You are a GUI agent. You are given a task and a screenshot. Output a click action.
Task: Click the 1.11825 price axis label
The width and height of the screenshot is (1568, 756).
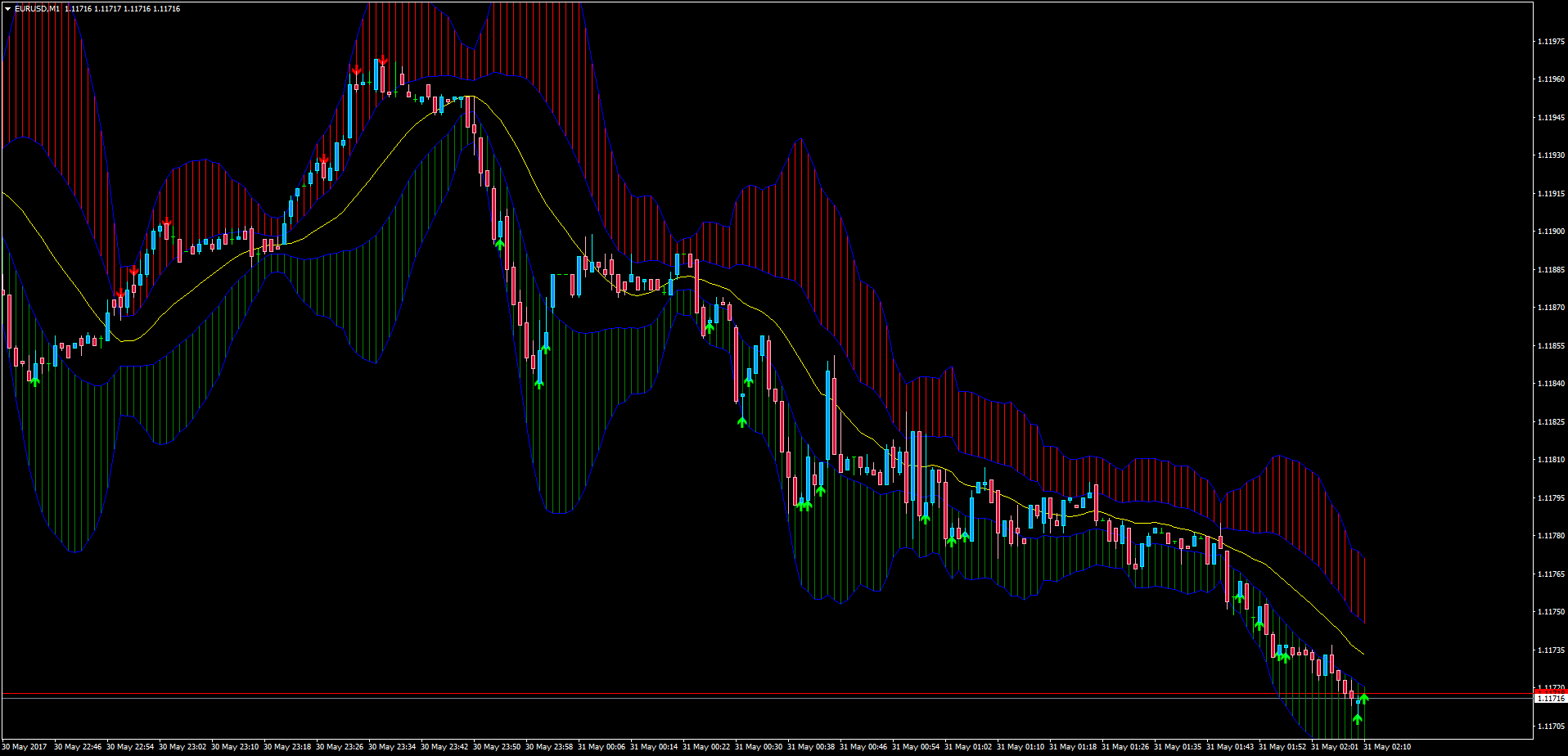[x=1552, y=421]
